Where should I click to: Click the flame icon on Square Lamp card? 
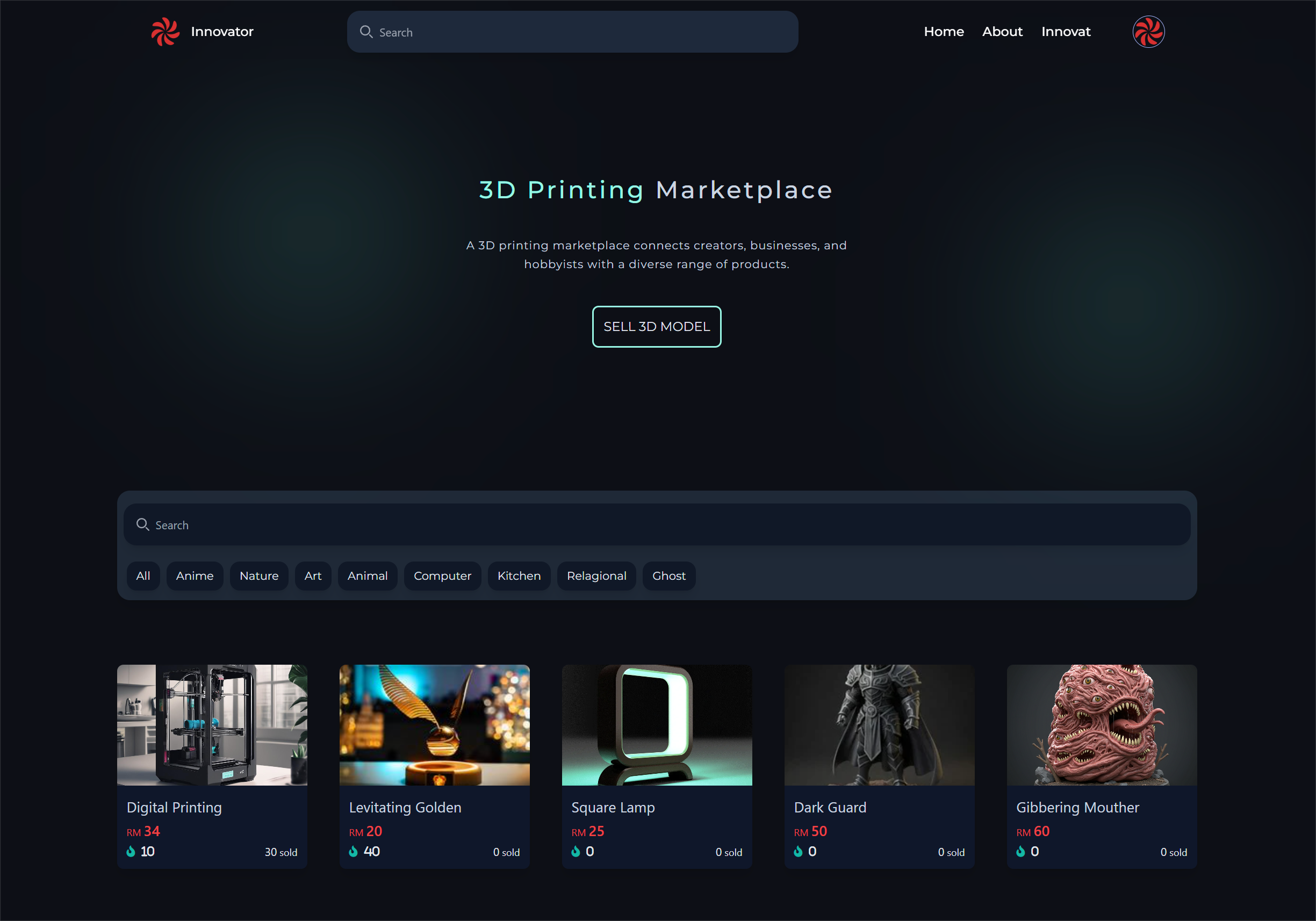[x=576, y=851]
